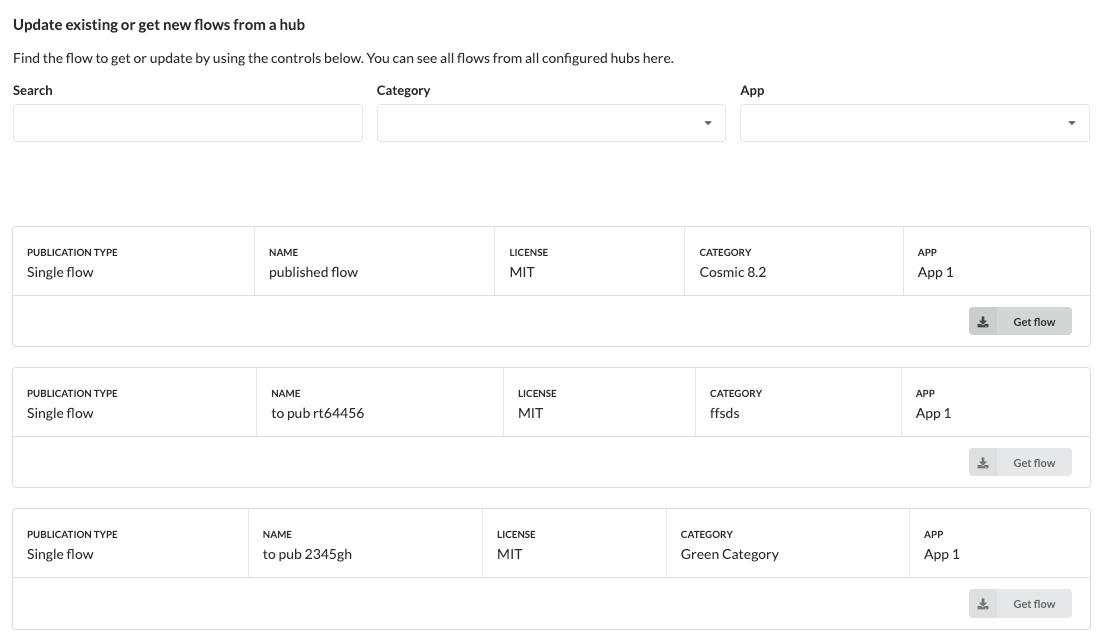1105x641 pixels.
Task: Focus the Search input field
Action: (187, 123)
